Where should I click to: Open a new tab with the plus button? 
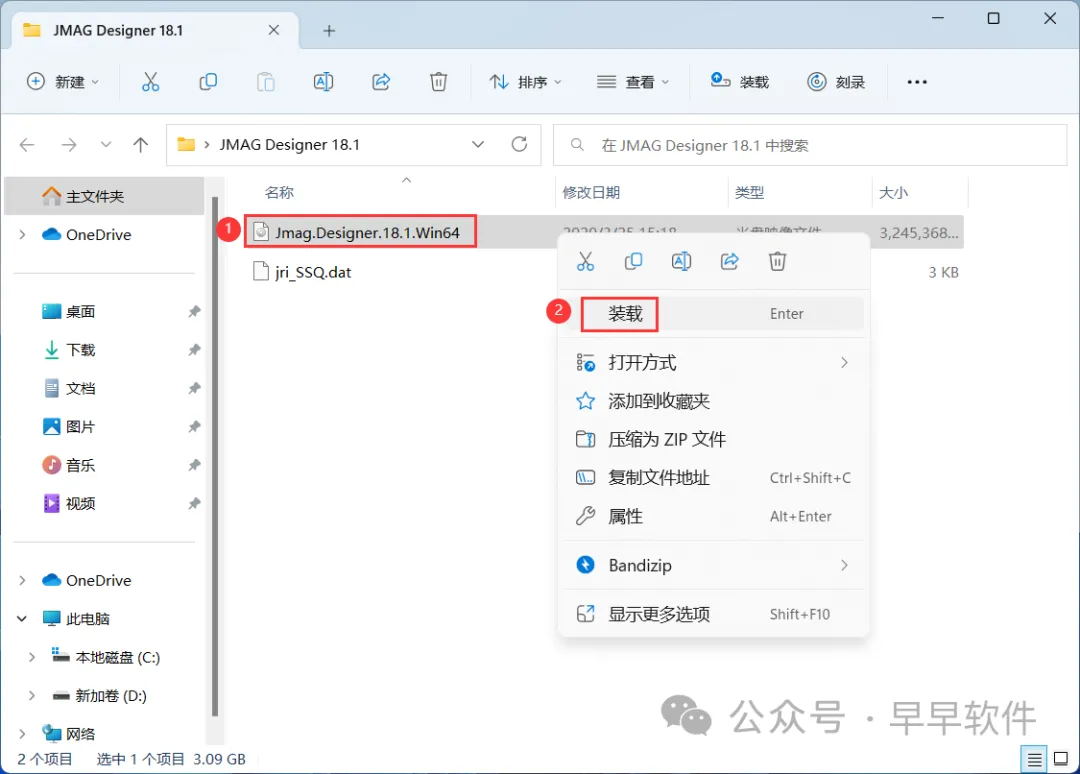point(329,30)
